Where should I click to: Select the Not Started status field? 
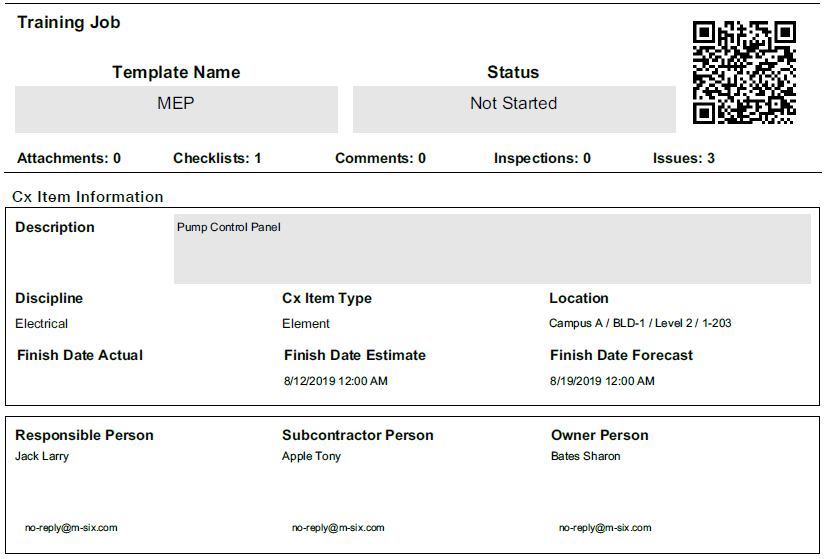pyautogui.click(x=513, y=104)
